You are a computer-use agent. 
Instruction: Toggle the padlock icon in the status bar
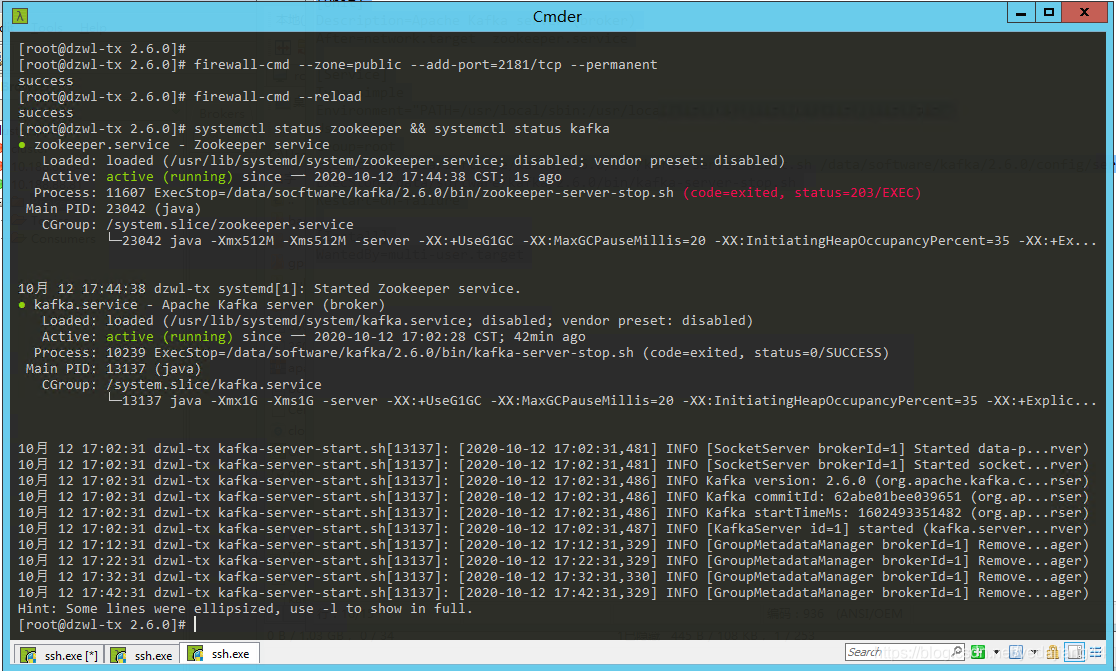click(x=1053, y=652)
